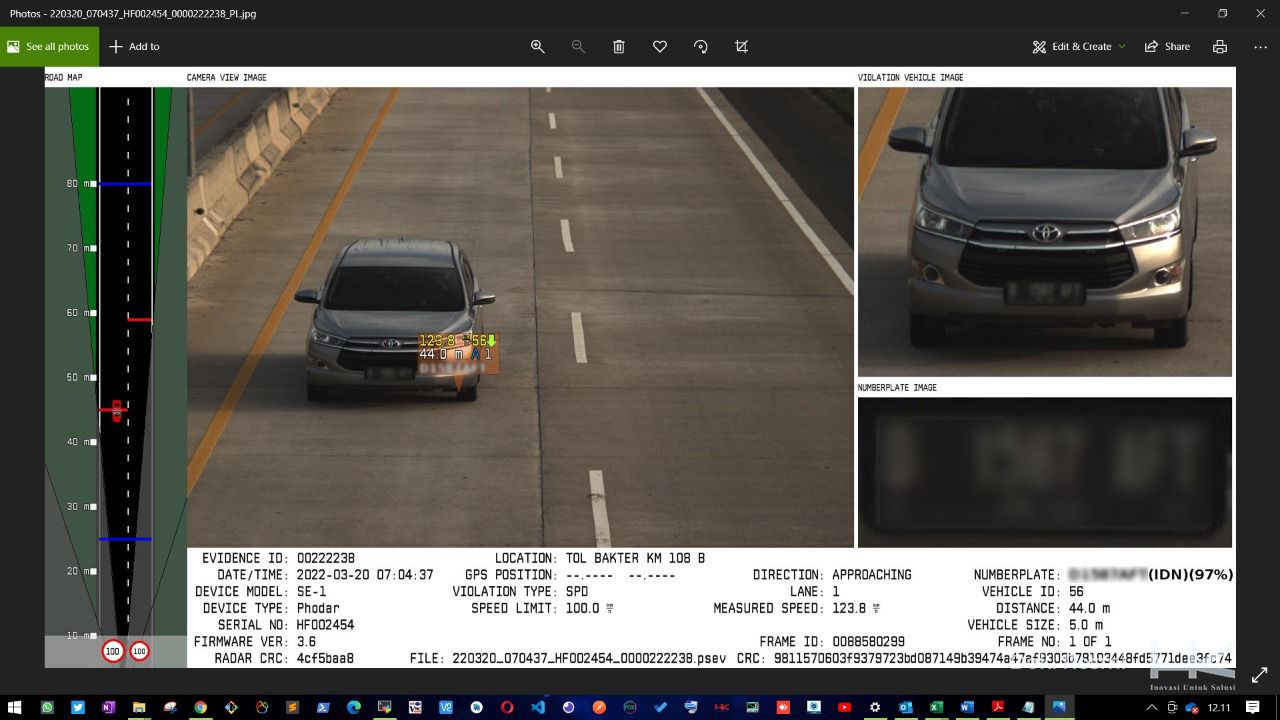Screen dimensions: 1280x720
Task: Share the photo
Action: (1167, 47)
